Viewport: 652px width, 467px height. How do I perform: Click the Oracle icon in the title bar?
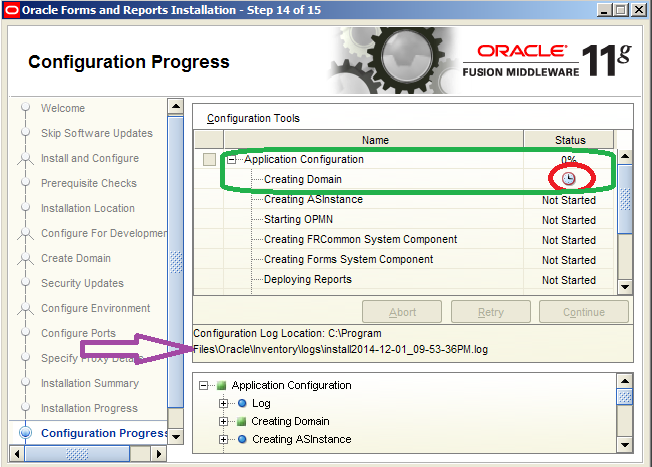pyautogui.click(x=11, y=10)
